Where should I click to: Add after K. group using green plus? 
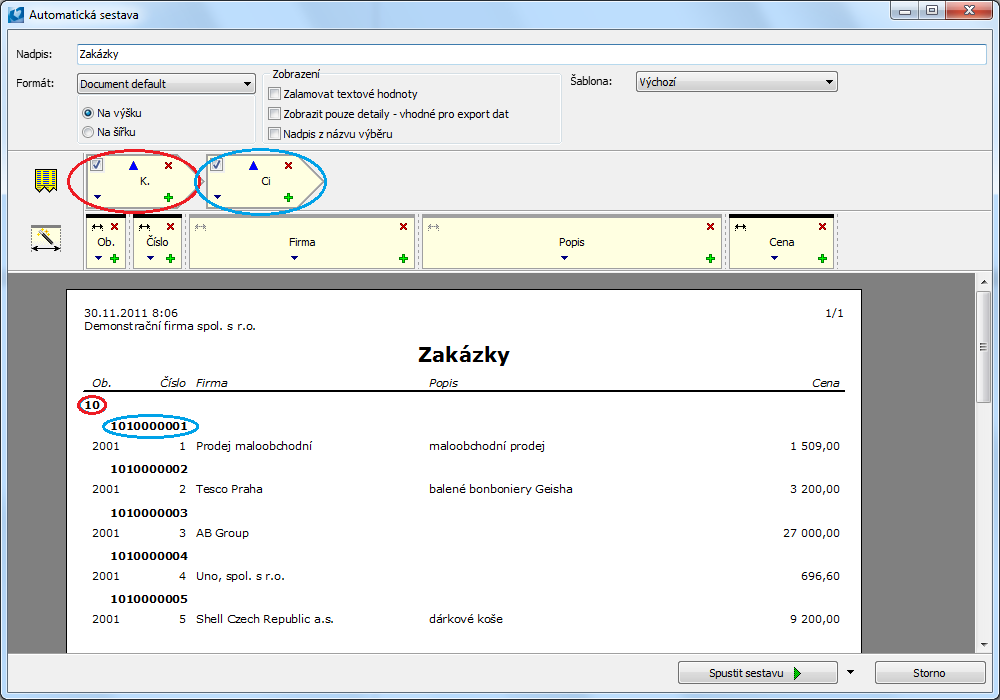point(168,198)
